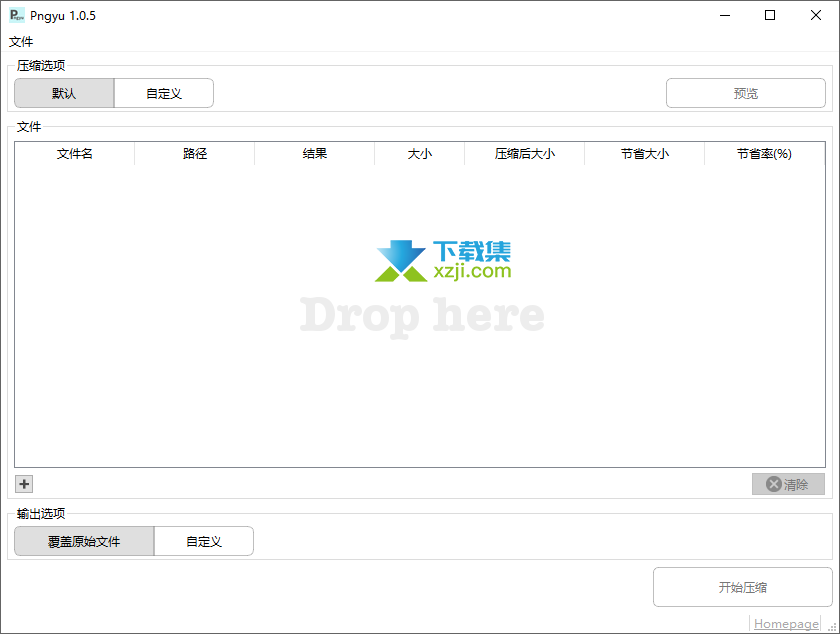Sort by 节省率(%) column header
Screen dimensions: 840x634
pyautogui.click(x=765, y=154)
